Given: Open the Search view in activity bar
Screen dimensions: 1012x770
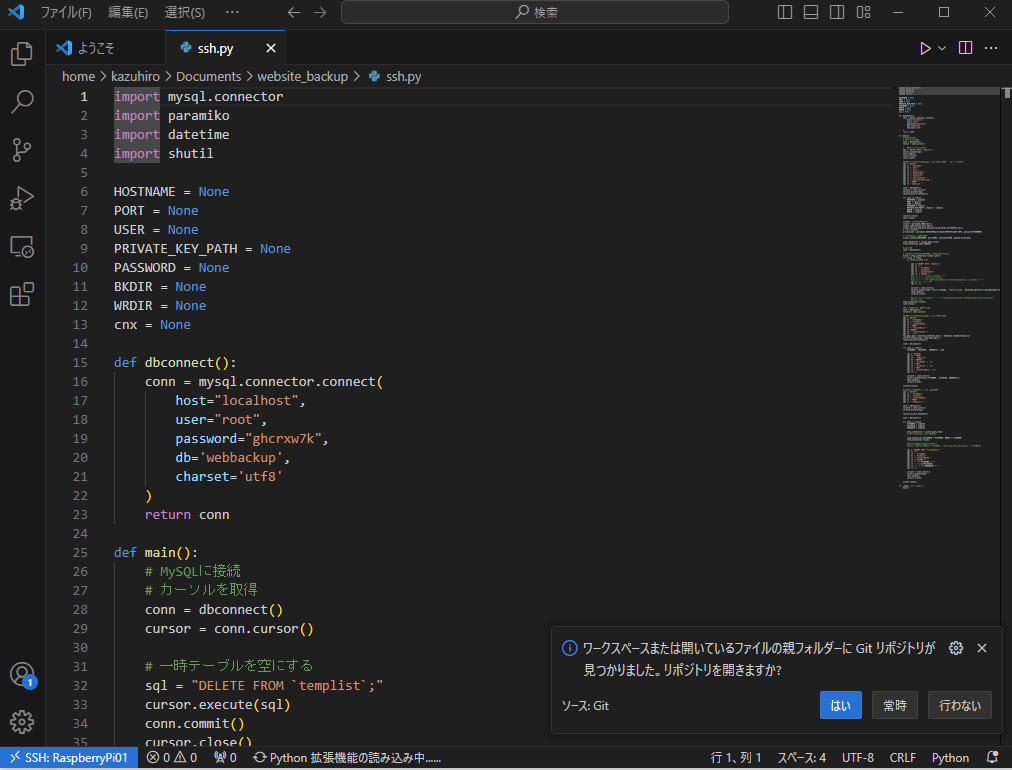Looking at the screenshot, I should coord(22,102).
